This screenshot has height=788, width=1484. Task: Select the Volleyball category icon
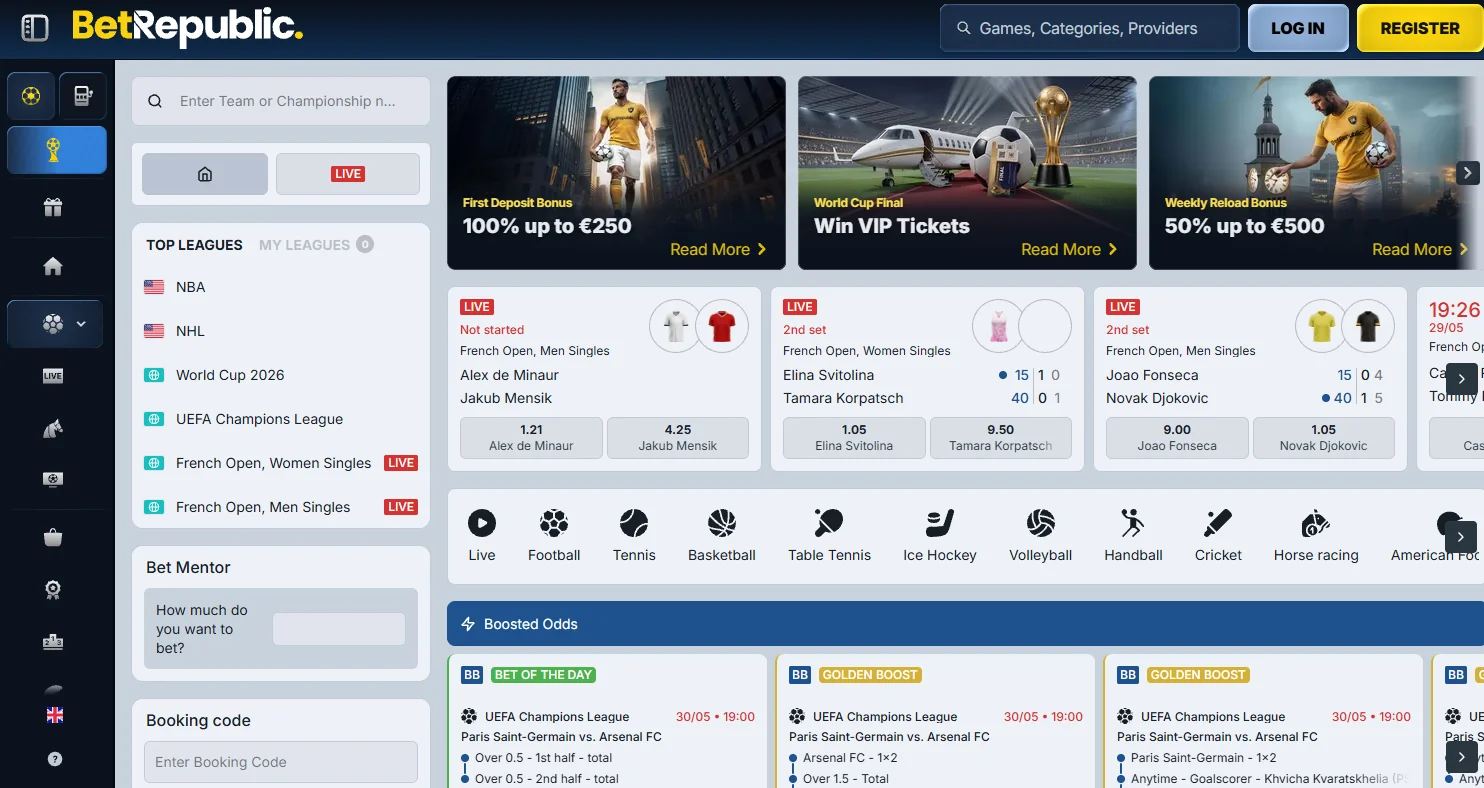(1041, 534)
